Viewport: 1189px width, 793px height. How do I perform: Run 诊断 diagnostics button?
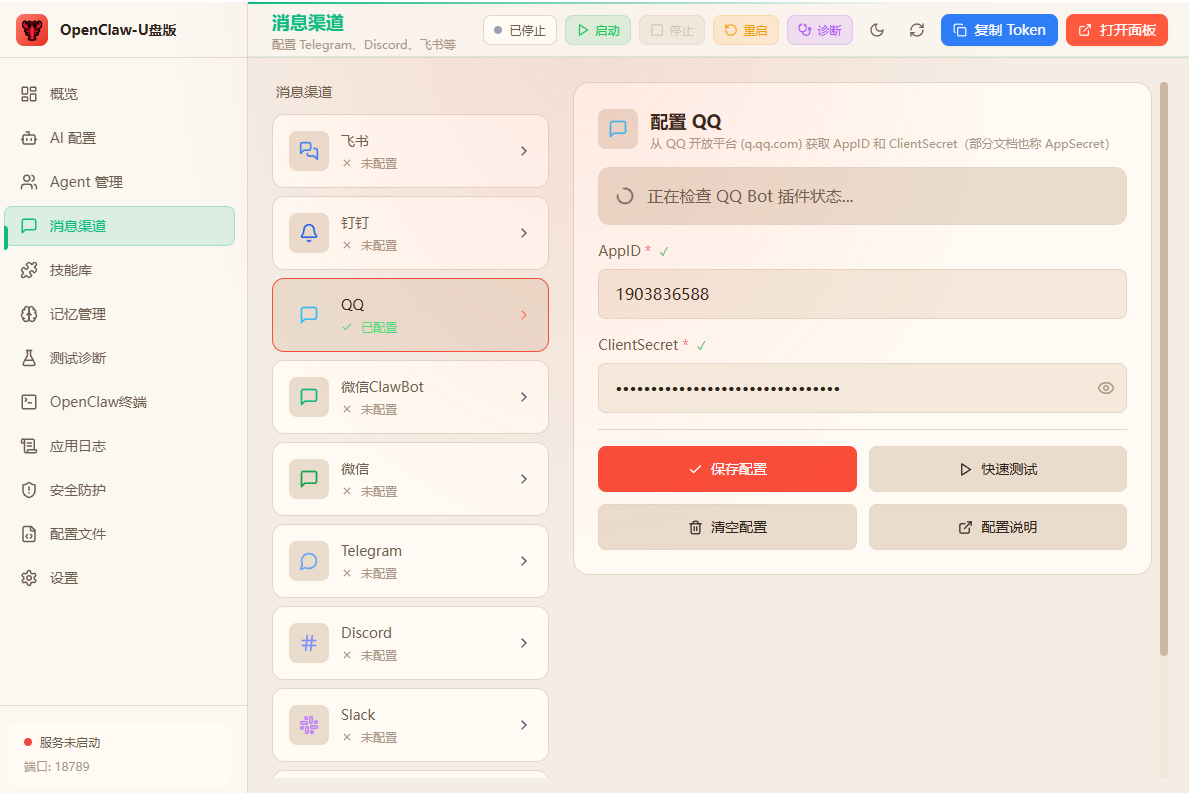[820, 30]
